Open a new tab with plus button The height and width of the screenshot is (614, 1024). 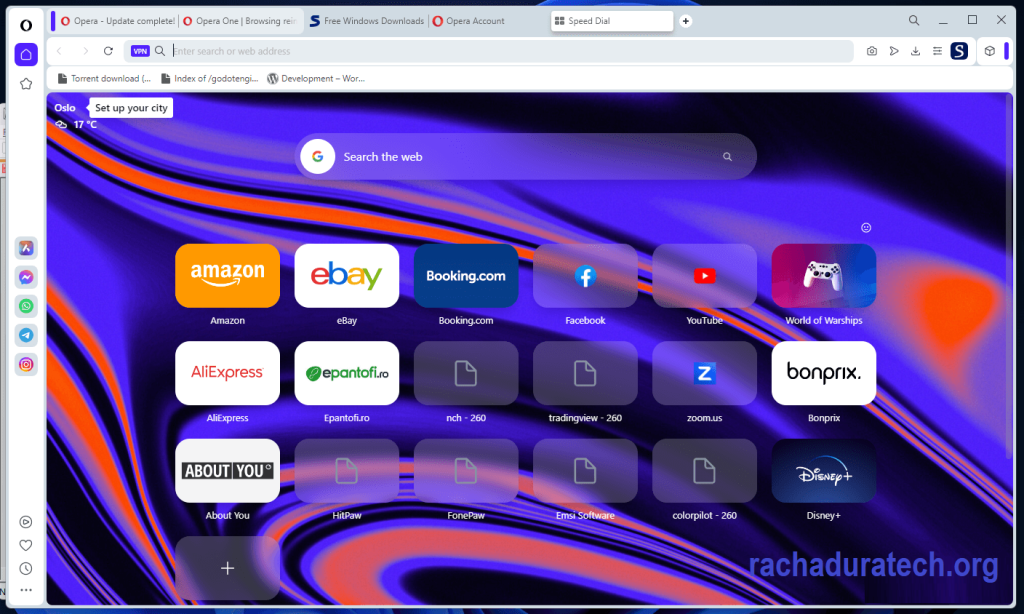pyautogui.click(x=686, y=21)
